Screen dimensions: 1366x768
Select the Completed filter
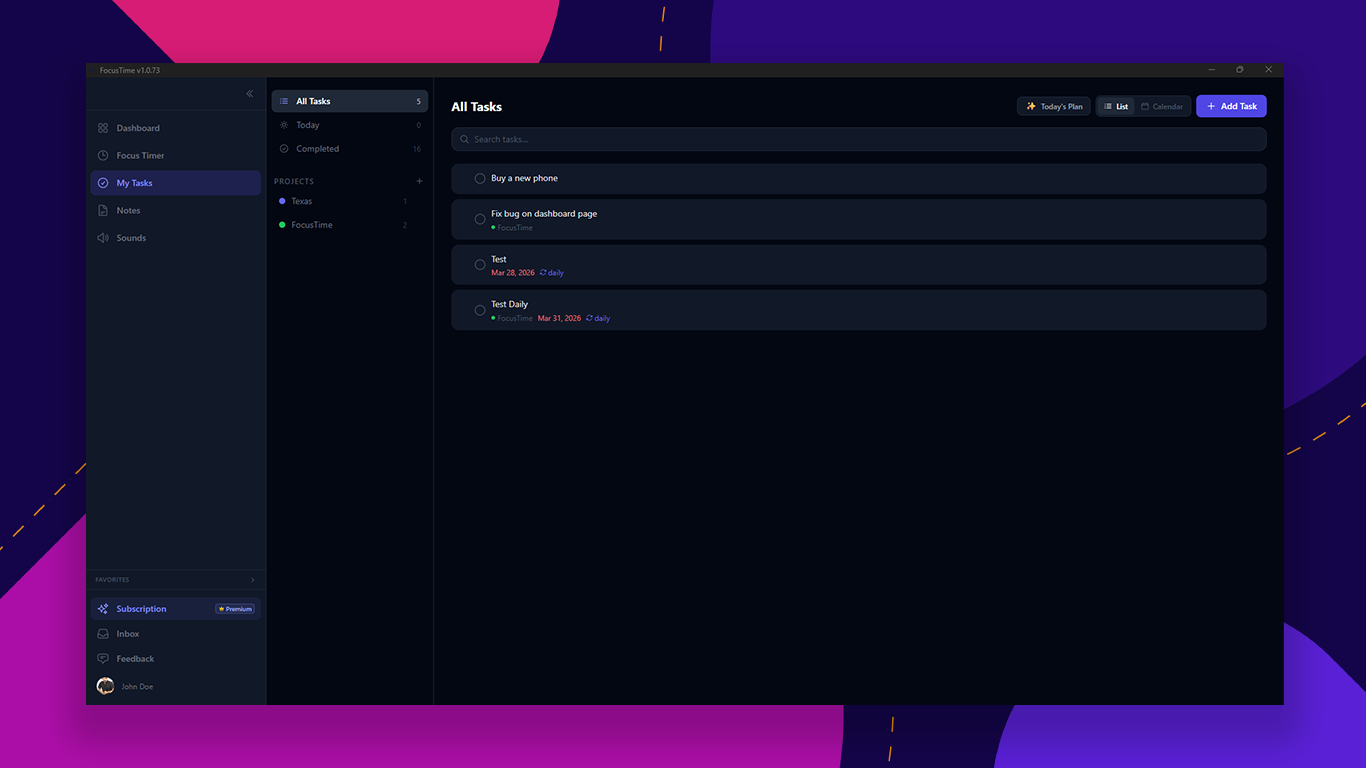pos(350,149)
